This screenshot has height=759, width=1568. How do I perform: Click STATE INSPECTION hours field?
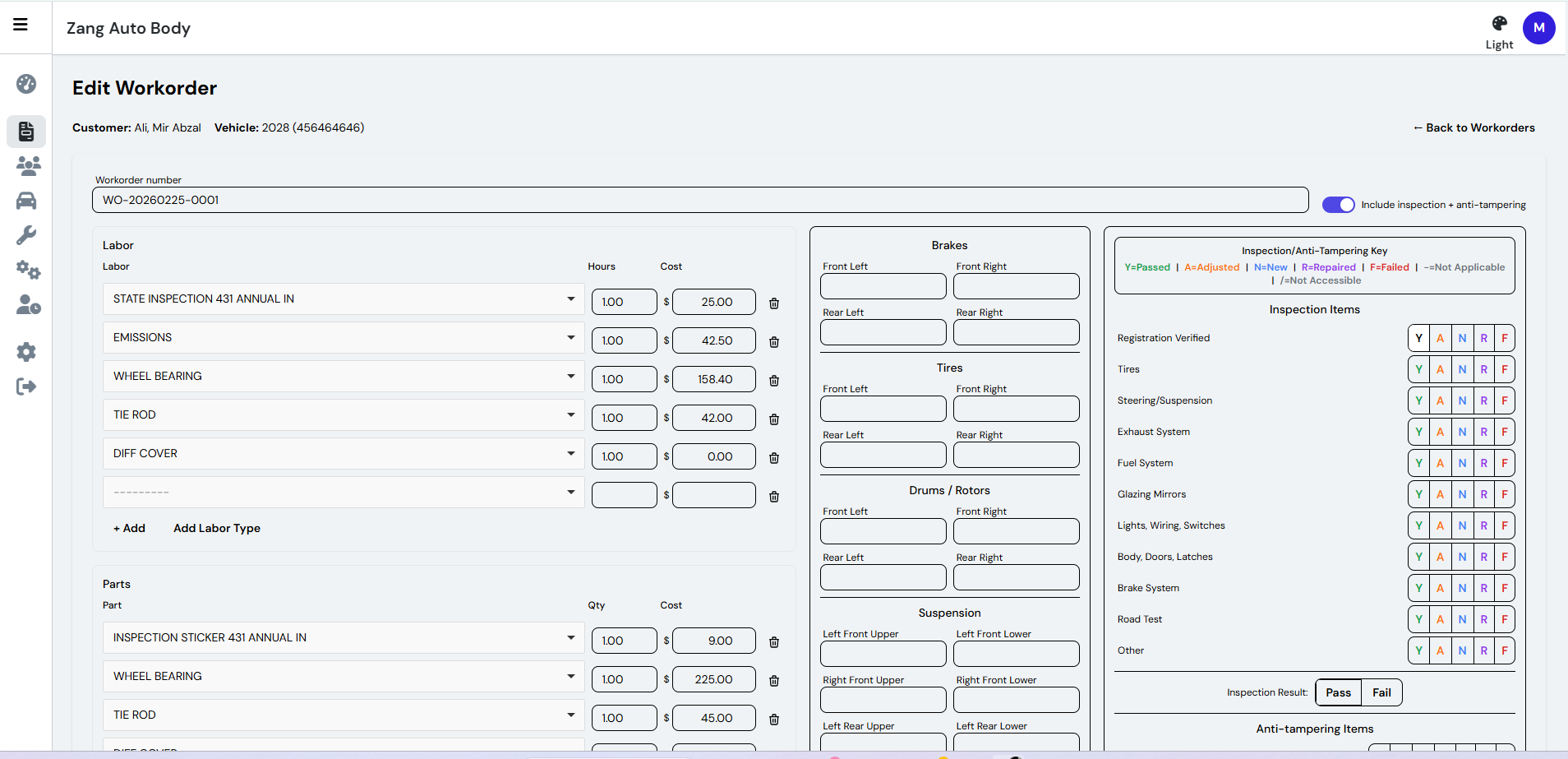pyautogui.click(x=625, y=302)
